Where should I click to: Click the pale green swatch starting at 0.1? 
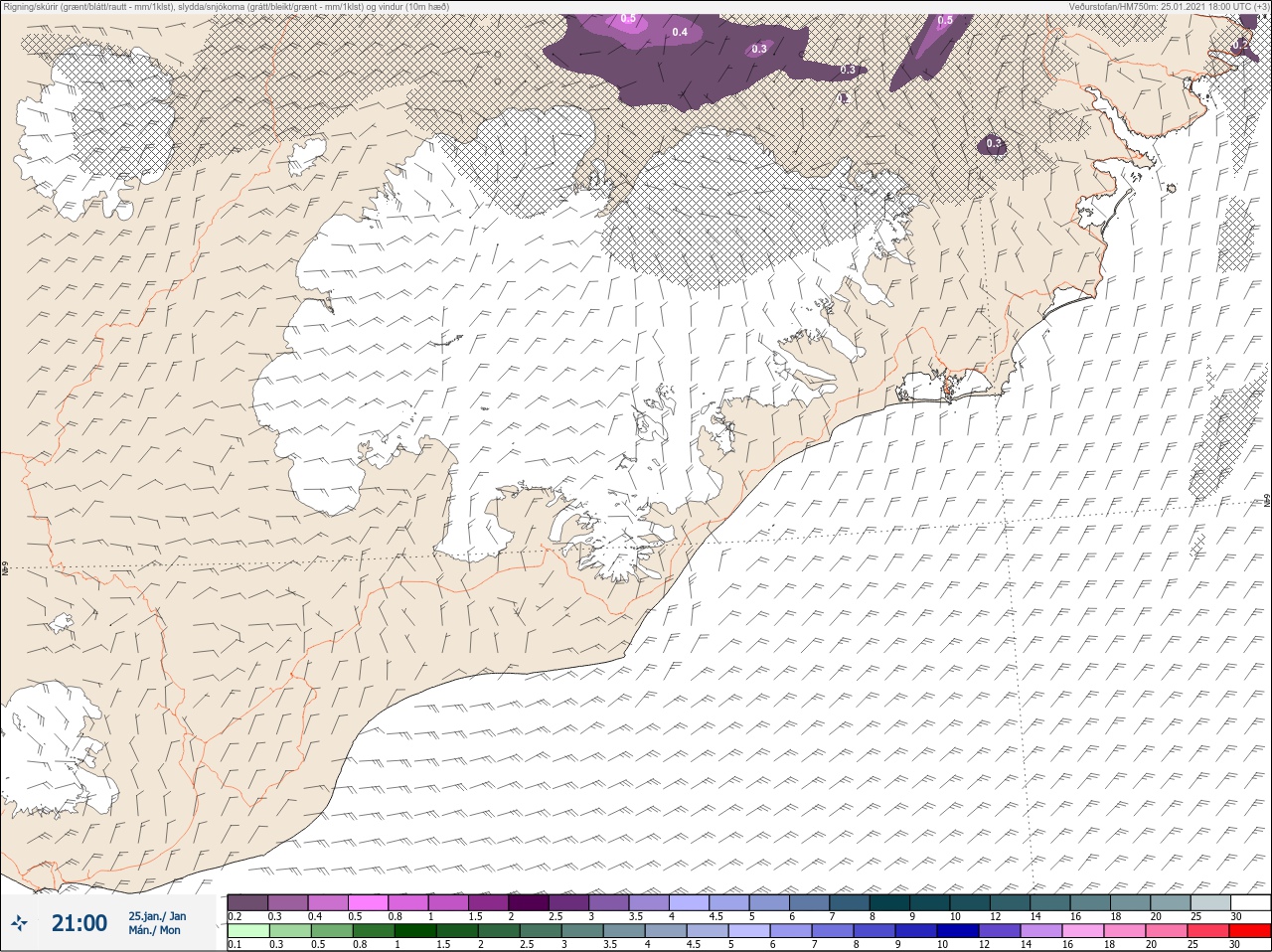(247, 931)
